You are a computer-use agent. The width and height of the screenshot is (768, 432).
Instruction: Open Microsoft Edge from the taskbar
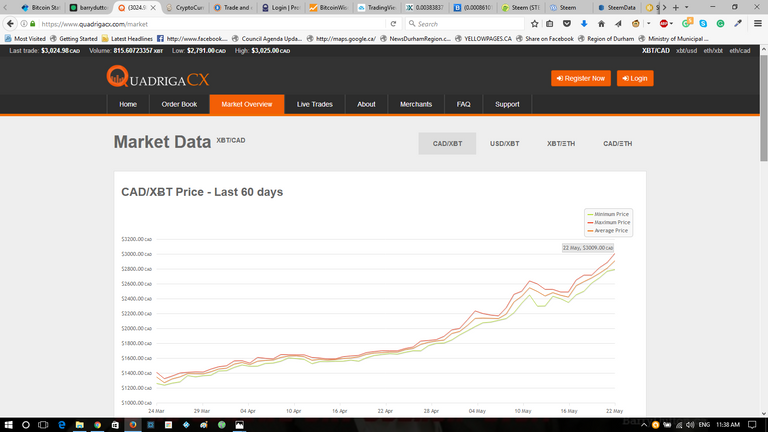pyautogui.click(x=62, y=425)
